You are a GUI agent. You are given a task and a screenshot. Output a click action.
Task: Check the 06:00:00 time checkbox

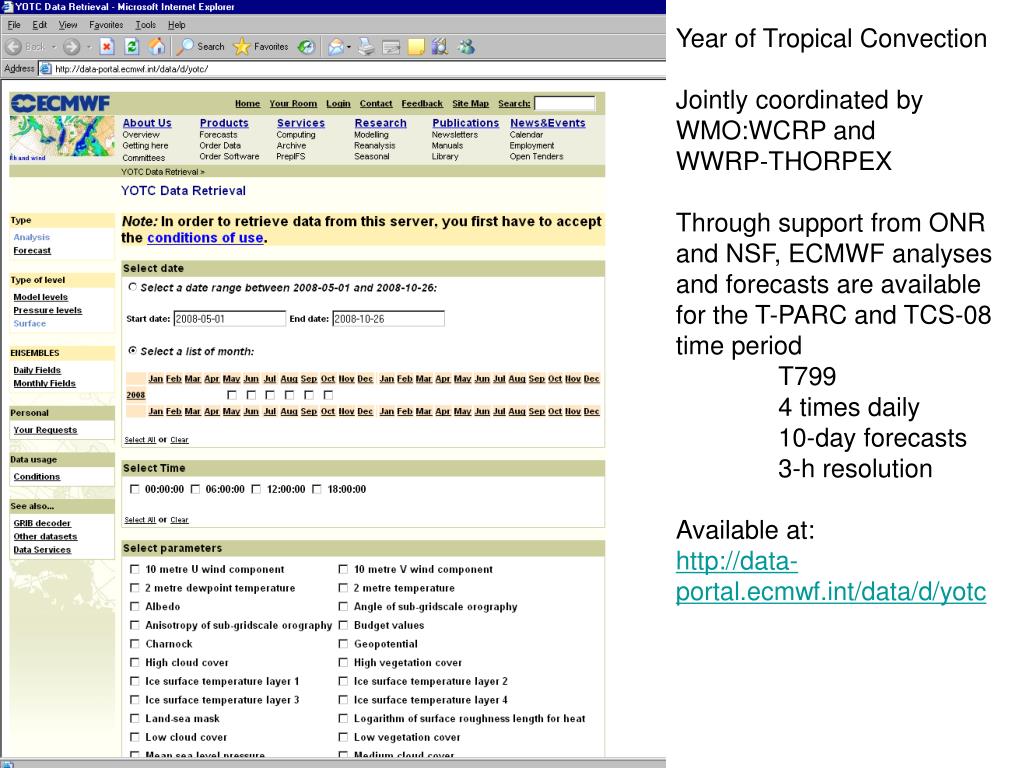195,489
